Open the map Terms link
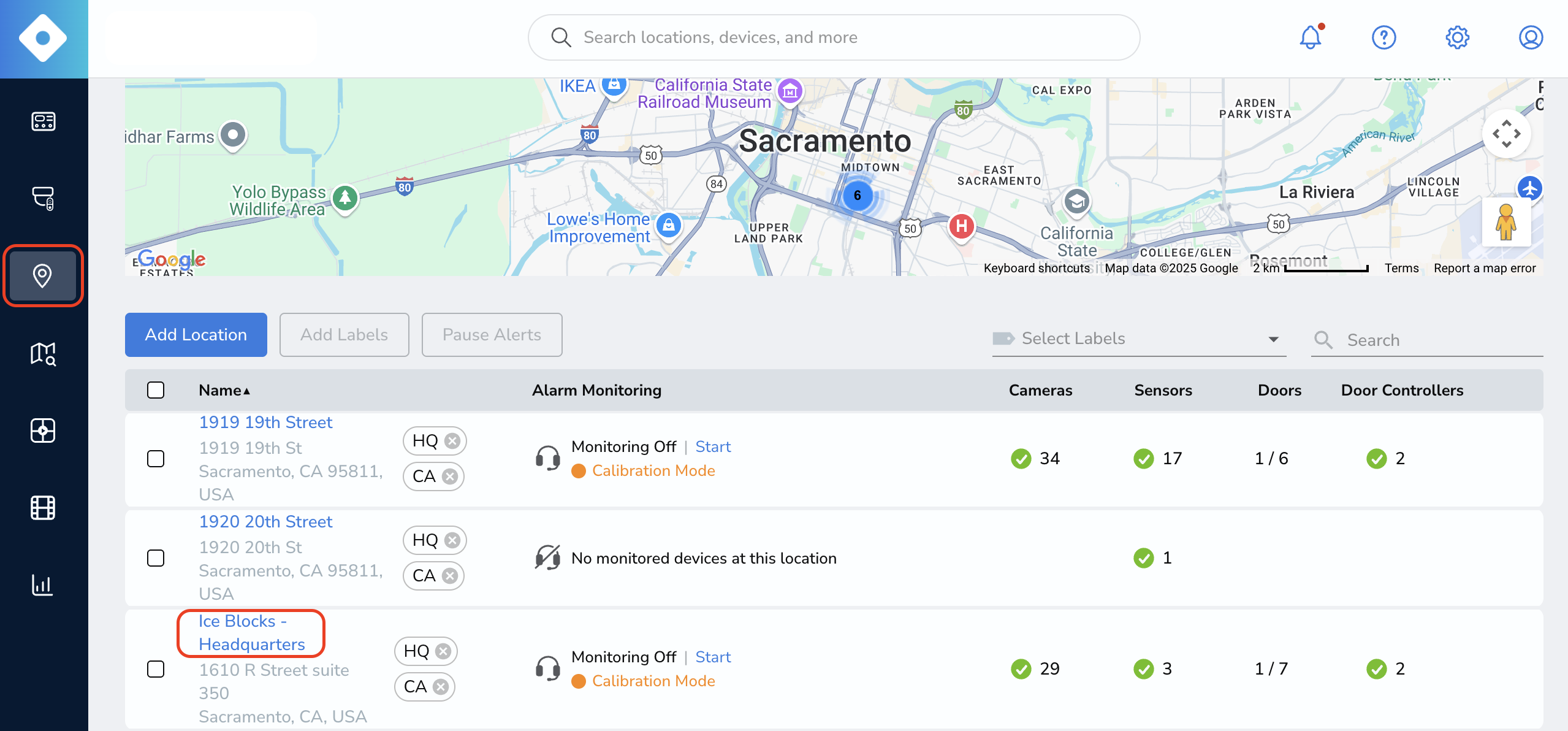The width and height of the screenshot is (1568, 731). point(1401,268)
